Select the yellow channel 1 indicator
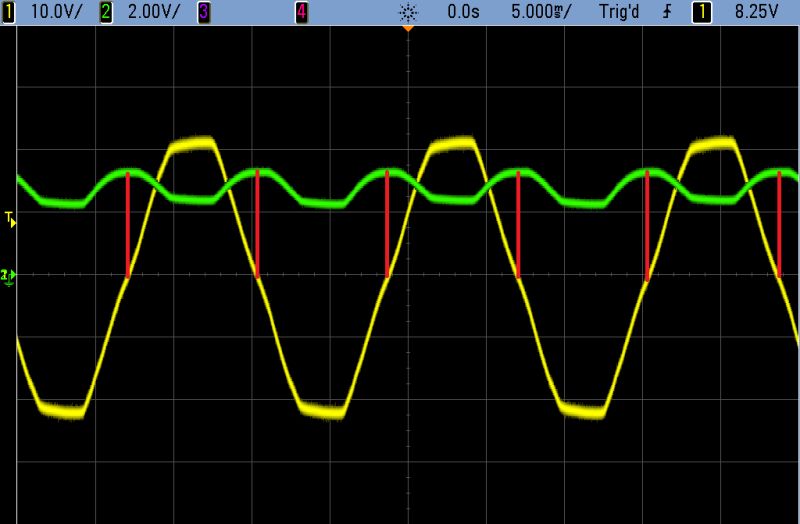Viewport: 800px width, 524px height. tap(9, 12)
